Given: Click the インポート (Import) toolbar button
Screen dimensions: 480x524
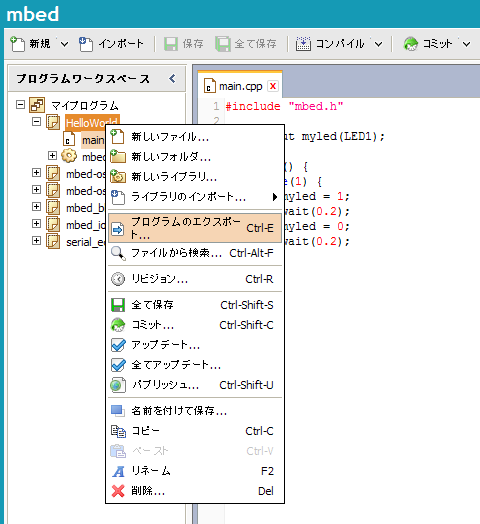Looking at the screenshot, I should click(x=111, y=44).
